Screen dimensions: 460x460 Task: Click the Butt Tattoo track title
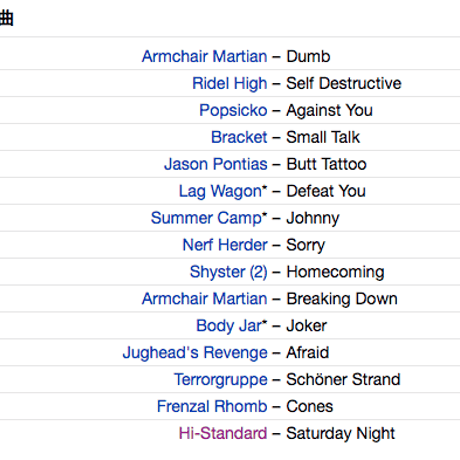click(326, 164)
